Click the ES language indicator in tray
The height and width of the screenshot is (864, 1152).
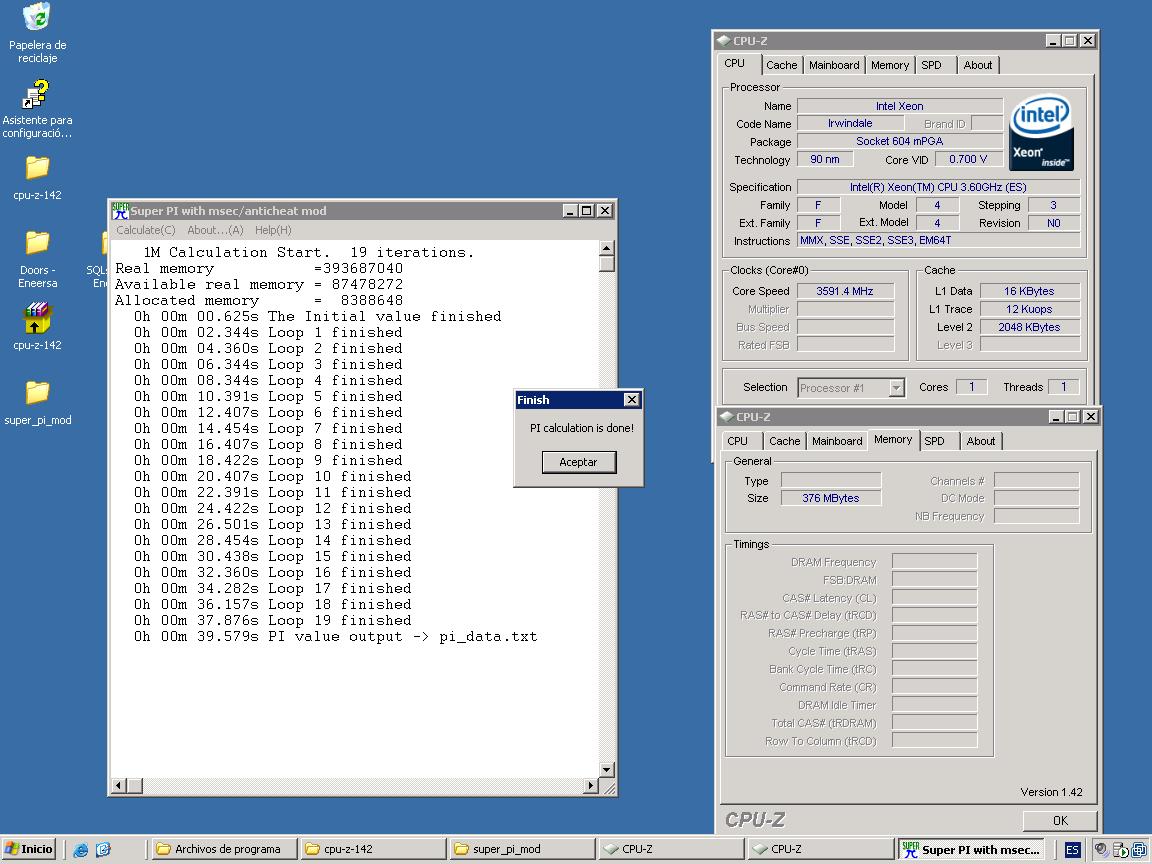pos(1072,850)
